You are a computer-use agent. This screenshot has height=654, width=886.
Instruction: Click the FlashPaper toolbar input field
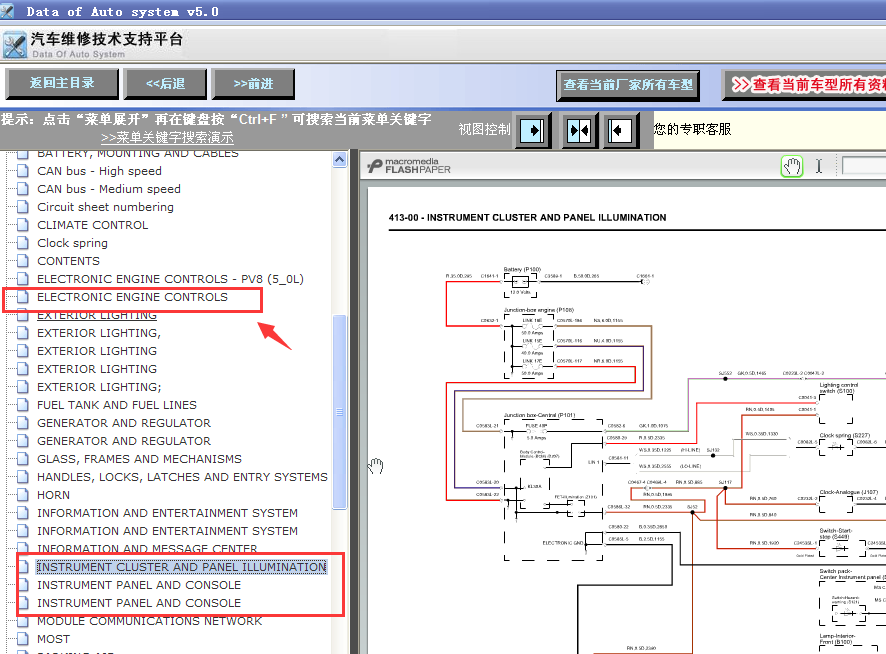pos(864,166)
